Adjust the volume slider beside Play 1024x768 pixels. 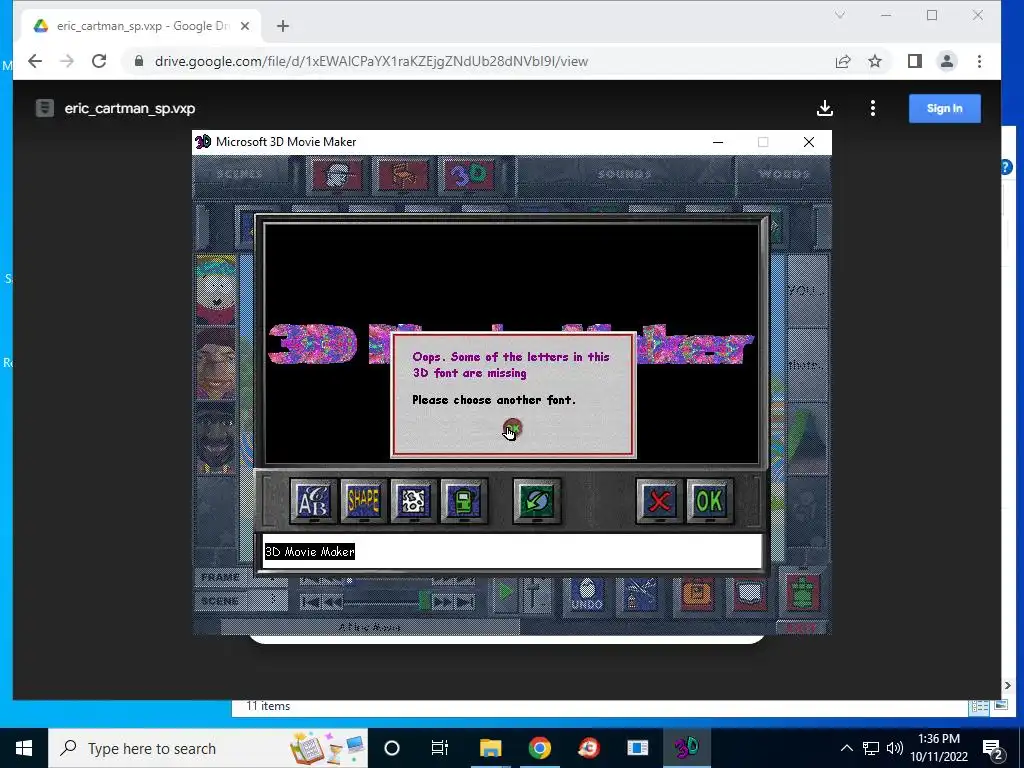[535, 594]
